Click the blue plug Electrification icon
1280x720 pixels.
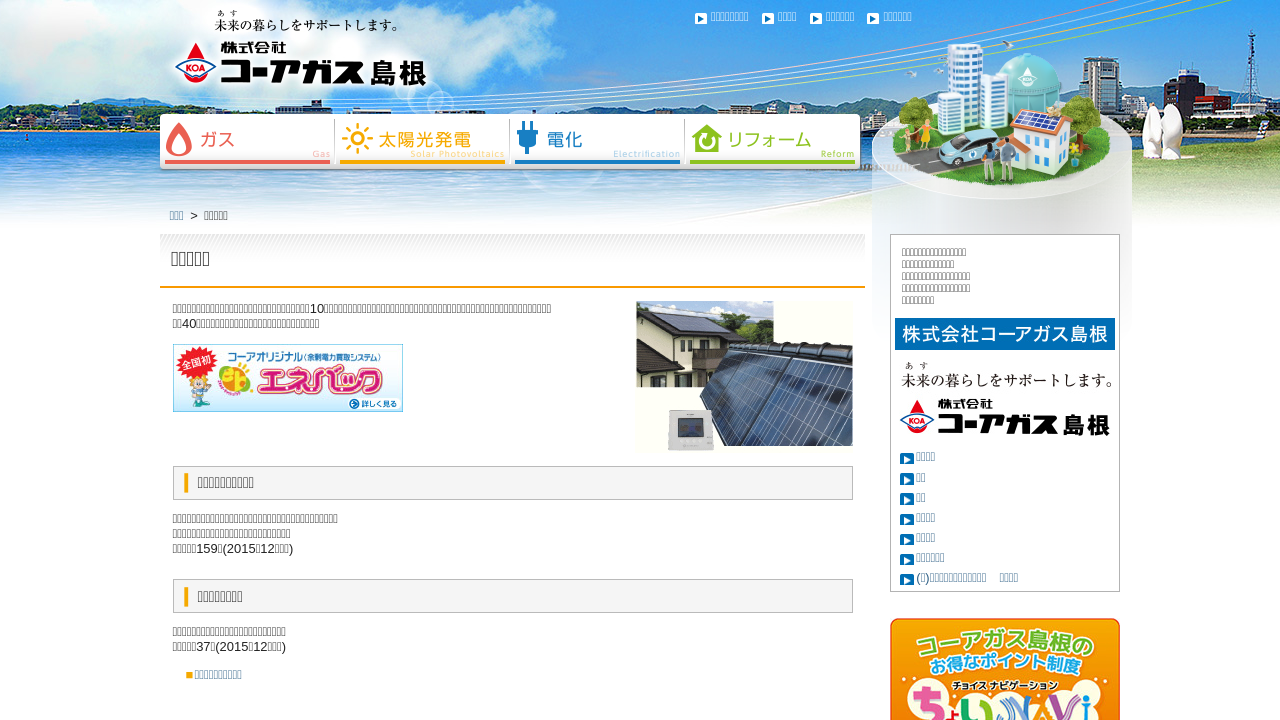(x=527, y=138)
